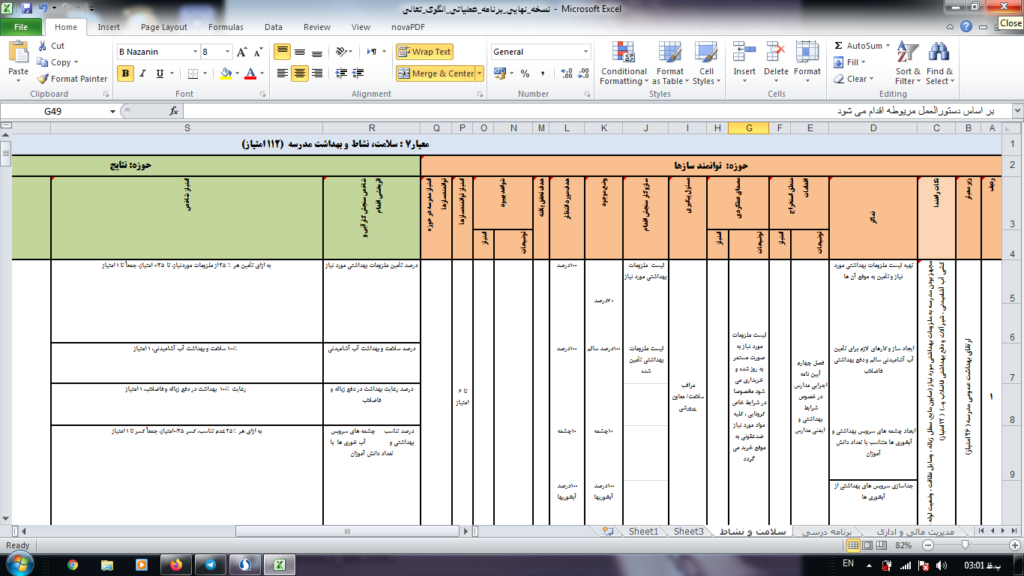Click the fill color bucket
The height and width of the screenshot is (576, 1024).
point(226,74)
